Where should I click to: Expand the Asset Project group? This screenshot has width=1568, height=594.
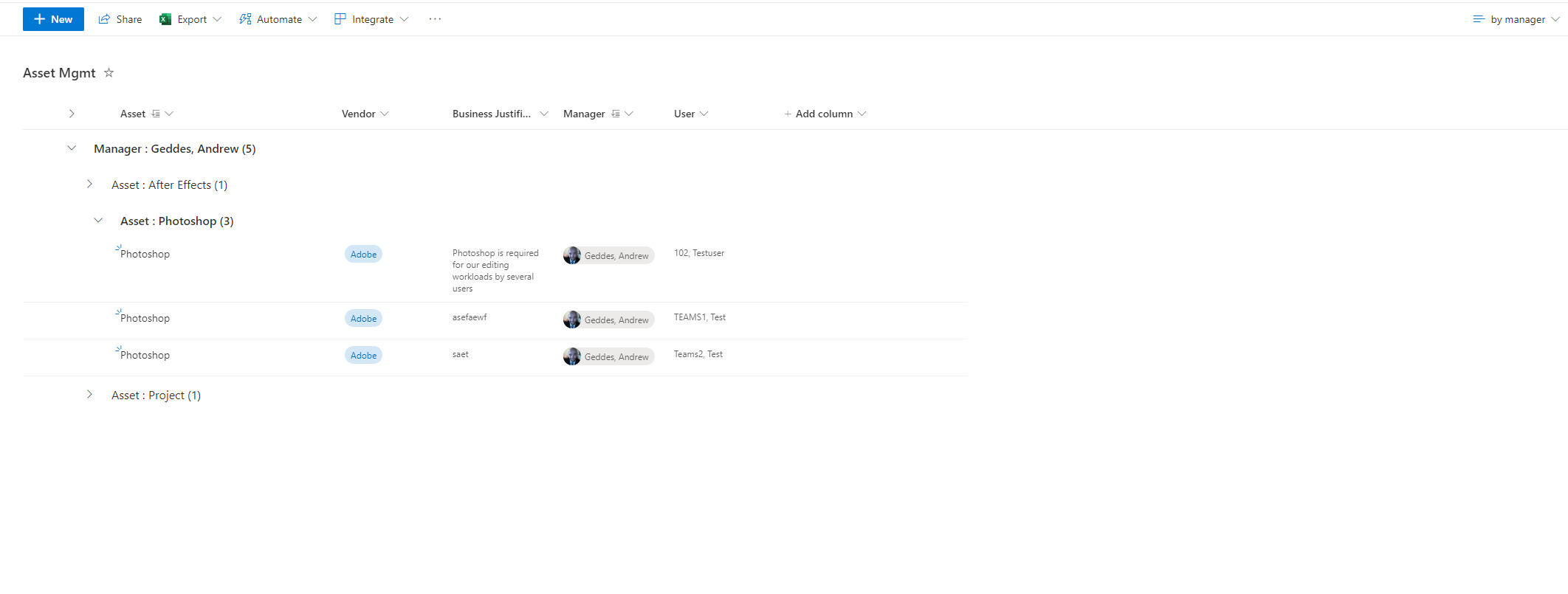point(89,395)
